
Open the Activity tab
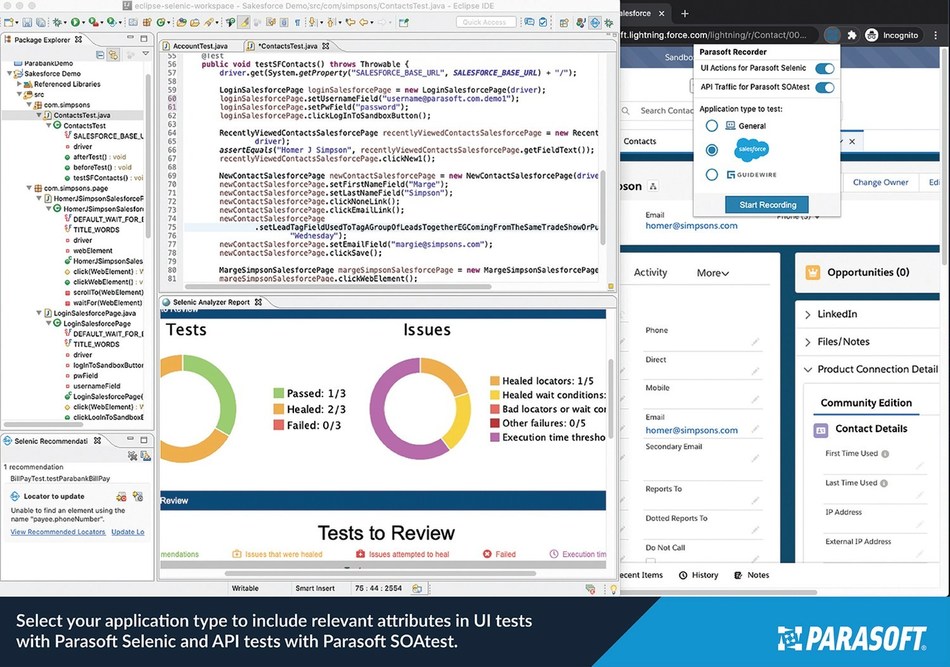650,273
